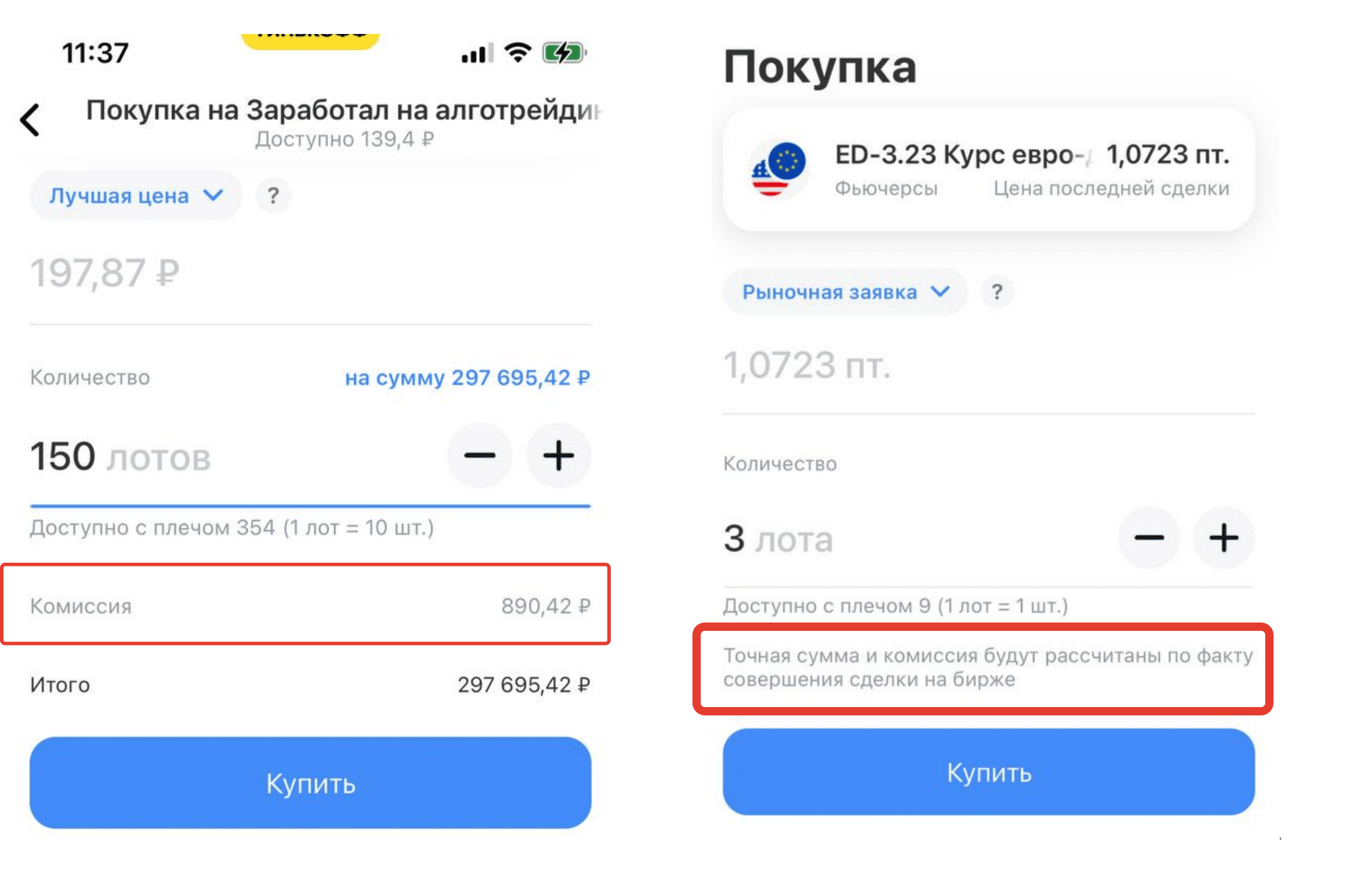Screen dimensions: 1372x870
Task: Open the Рыночная заявка order type dropdown
Action: pos(844,292)
